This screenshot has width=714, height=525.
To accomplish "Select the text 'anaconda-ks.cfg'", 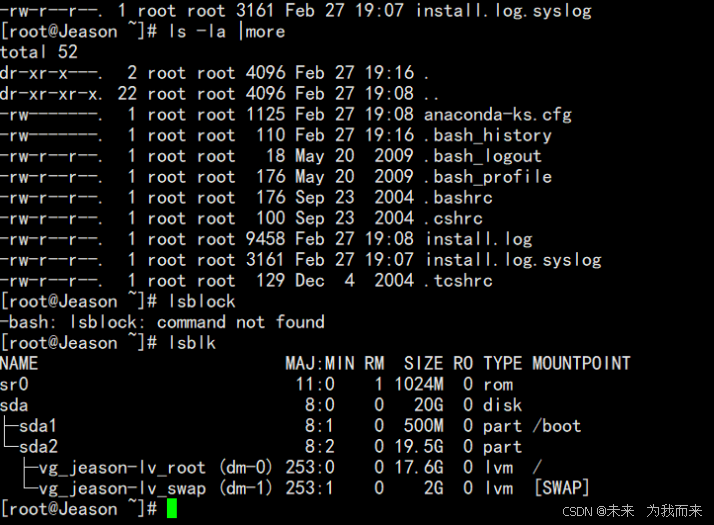I will [x=498, y=115].
